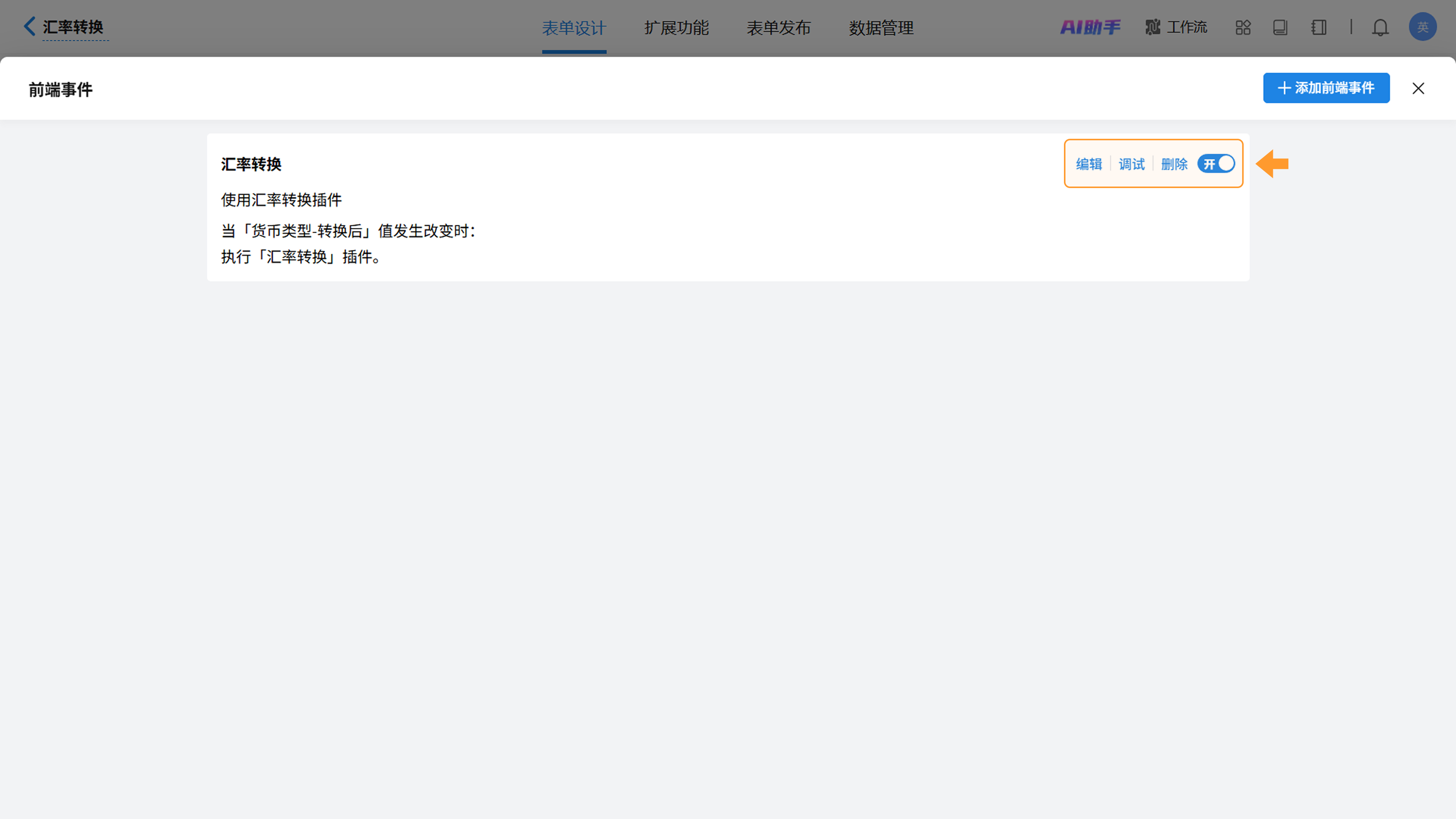This screenshot has width=1456, height=819.
Task: Delete the 汇率转换 event via 删除
Action: click(x=1174, y=164)
